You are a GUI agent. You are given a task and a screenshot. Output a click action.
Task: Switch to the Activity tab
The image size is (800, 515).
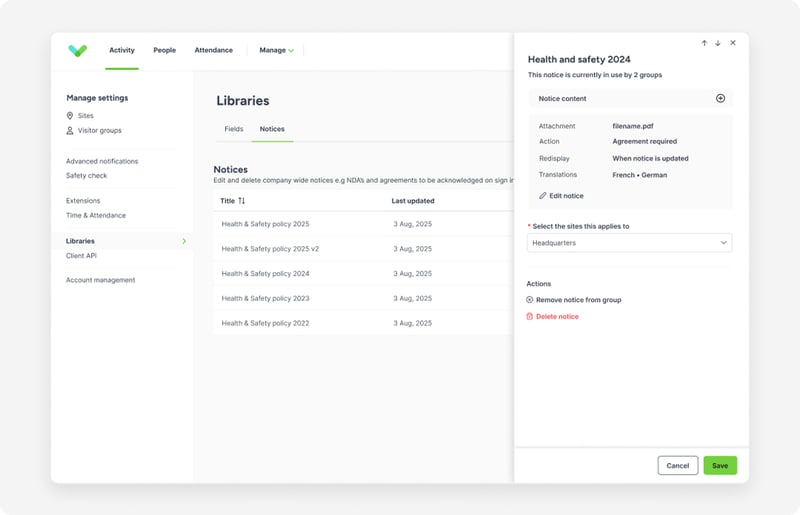tap(122, 50)
